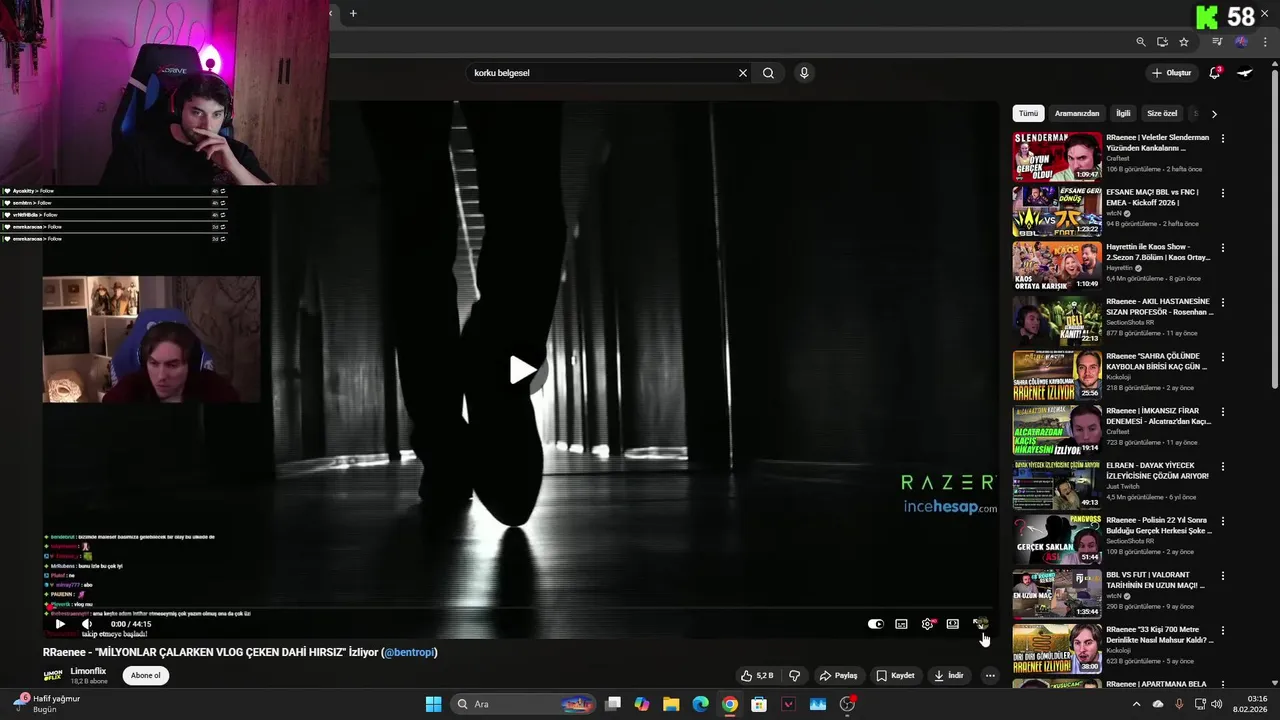Click the taskbar search box Ara

(x=524, y=704)
